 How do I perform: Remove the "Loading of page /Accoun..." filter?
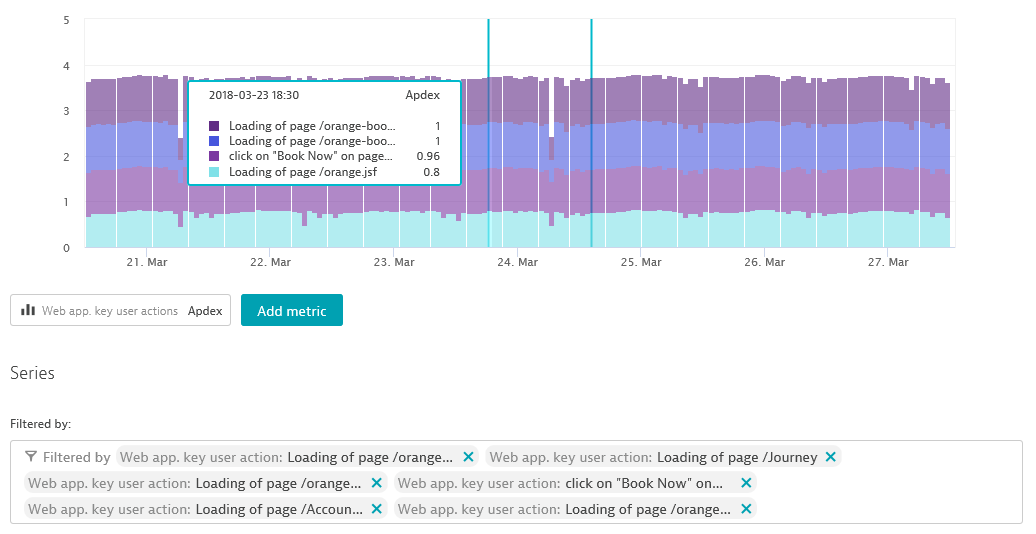click(376, 509)
